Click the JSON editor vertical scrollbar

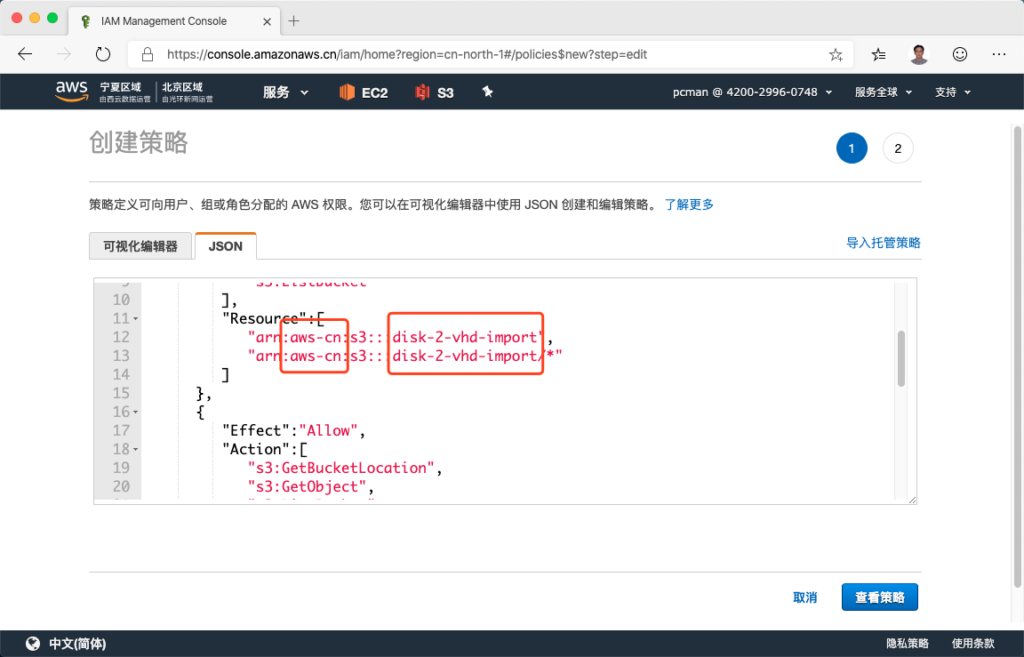click(x=901, y=358)
